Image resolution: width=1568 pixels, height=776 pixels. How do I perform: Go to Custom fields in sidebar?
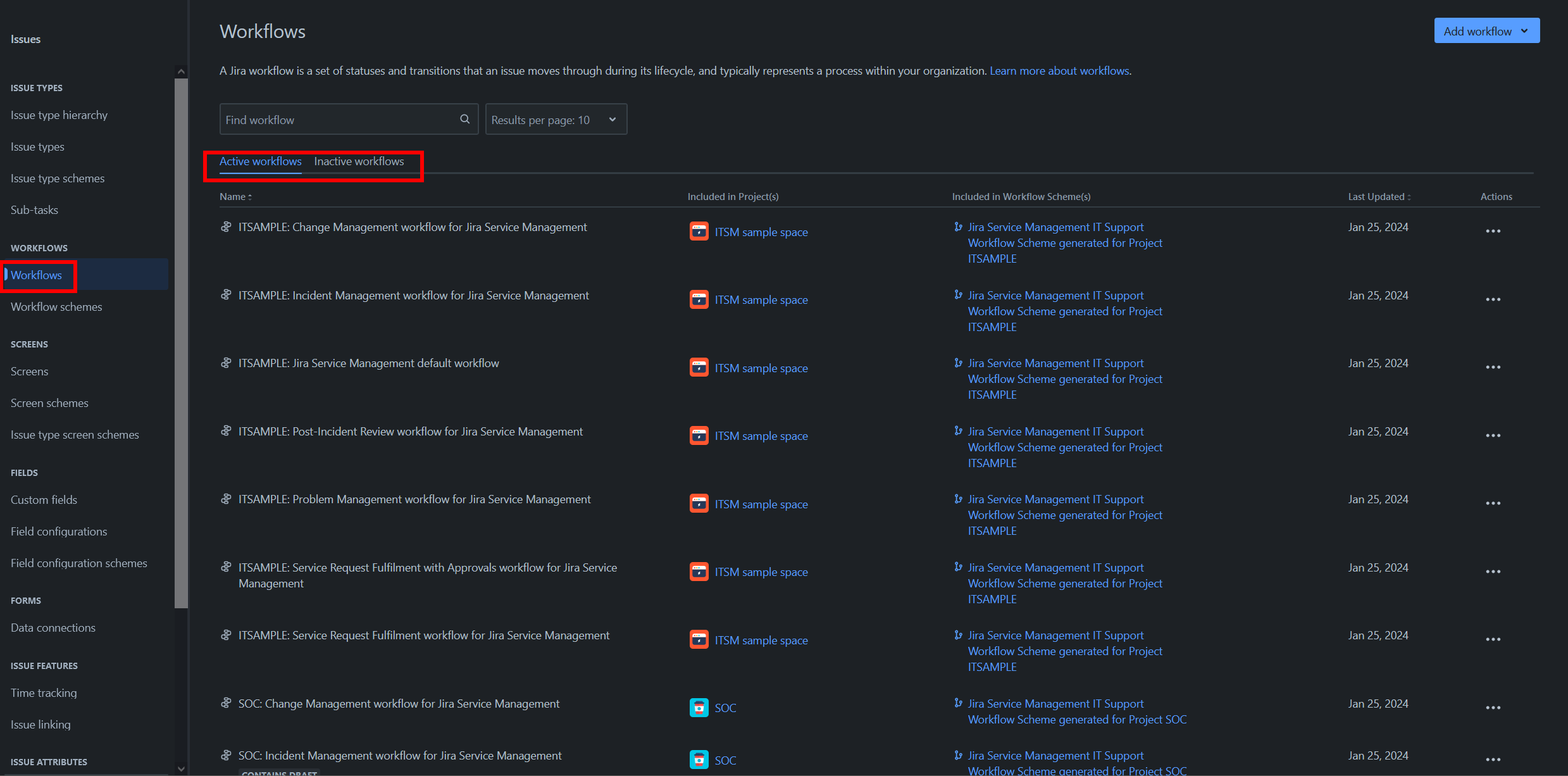pyautogui.click(x=44, y=500)
